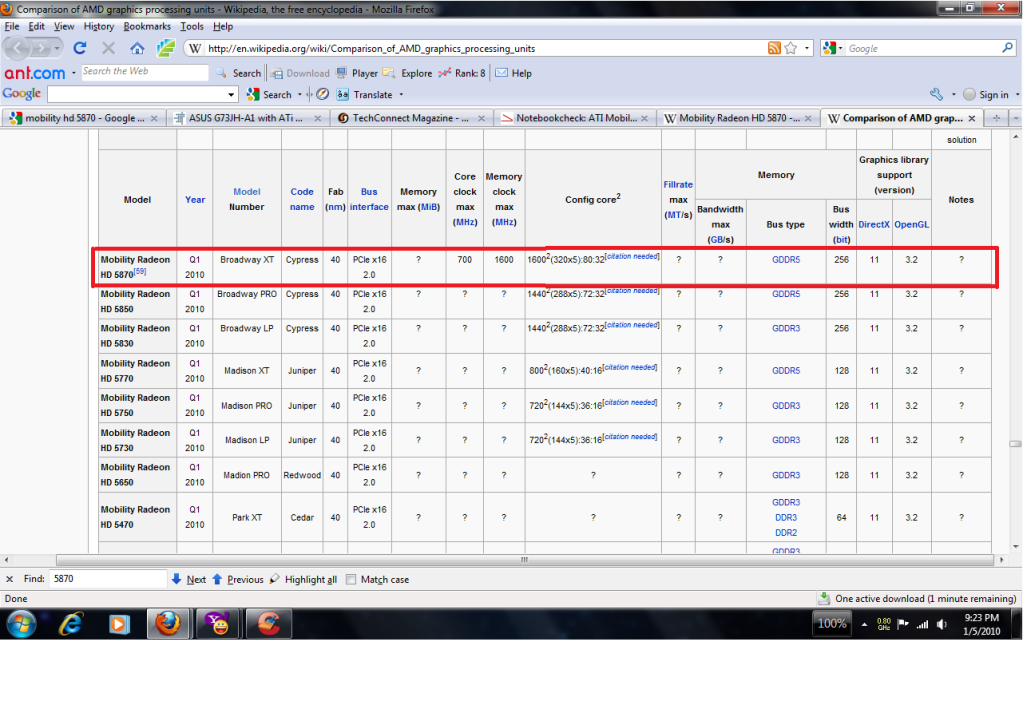Click One active download status
1023x709 pixels.
(x=917, y=598)
